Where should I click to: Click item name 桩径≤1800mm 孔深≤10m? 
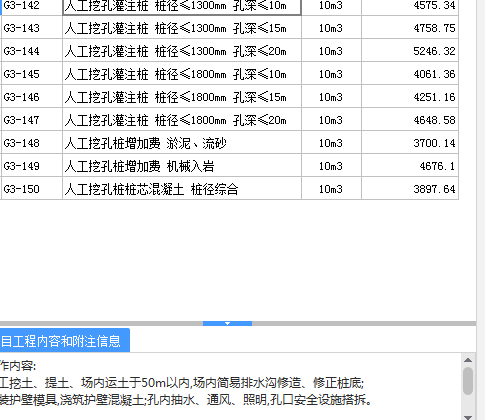point(182,74)
